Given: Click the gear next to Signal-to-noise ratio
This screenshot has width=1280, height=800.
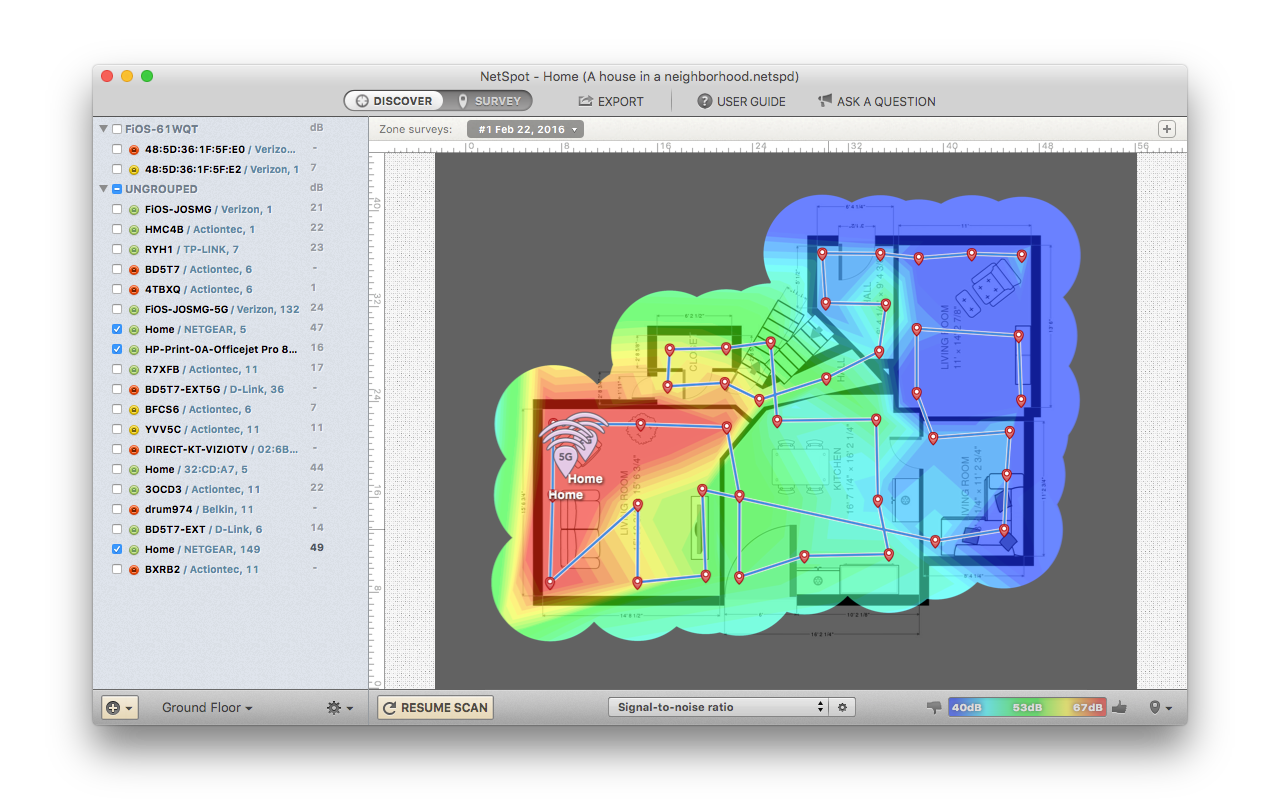Looking at the screenshot, I should pos(842,707).
